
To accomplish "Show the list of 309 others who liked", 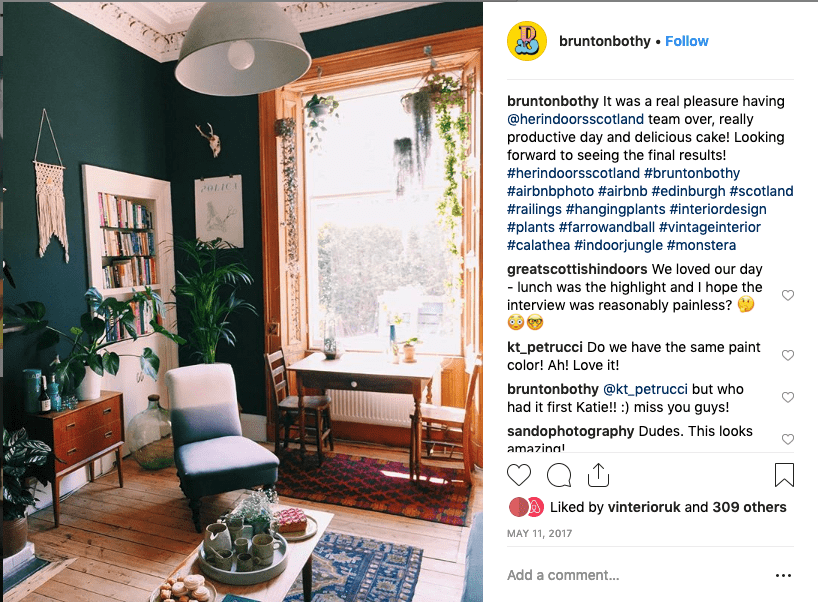I will point(749,507).
